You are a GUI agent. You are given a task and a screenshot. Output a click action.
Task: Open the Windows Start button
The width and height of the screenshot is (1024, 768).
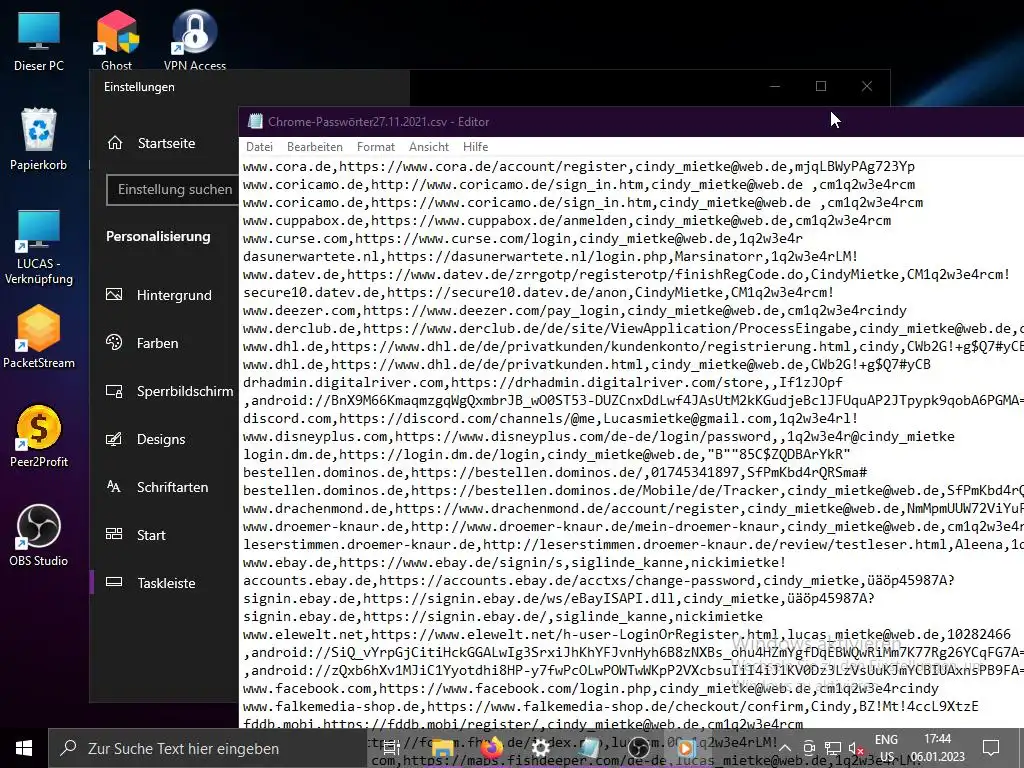[24, 748]
